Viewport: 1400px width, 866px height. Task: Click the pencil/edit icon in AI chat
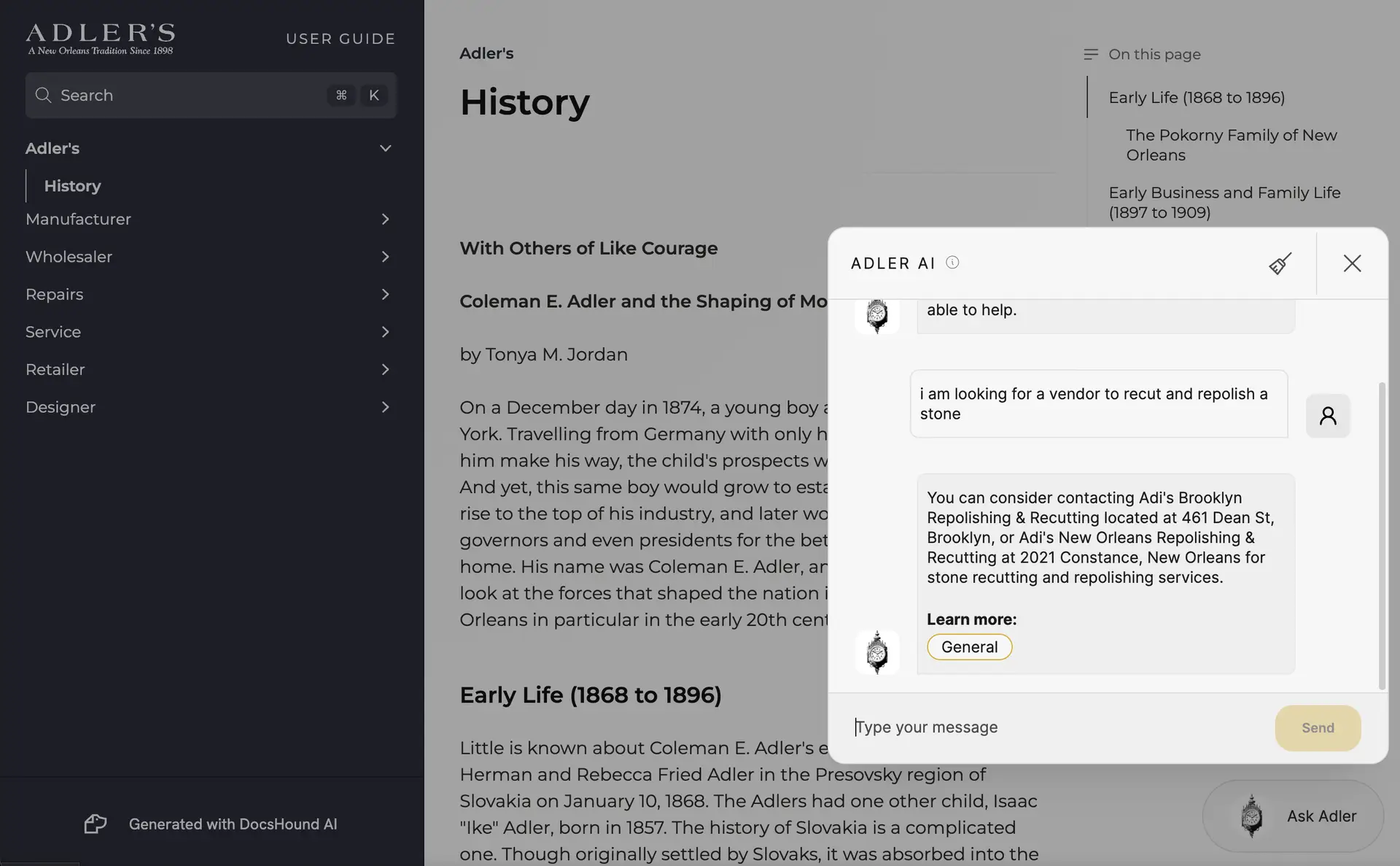(1280, 263)
